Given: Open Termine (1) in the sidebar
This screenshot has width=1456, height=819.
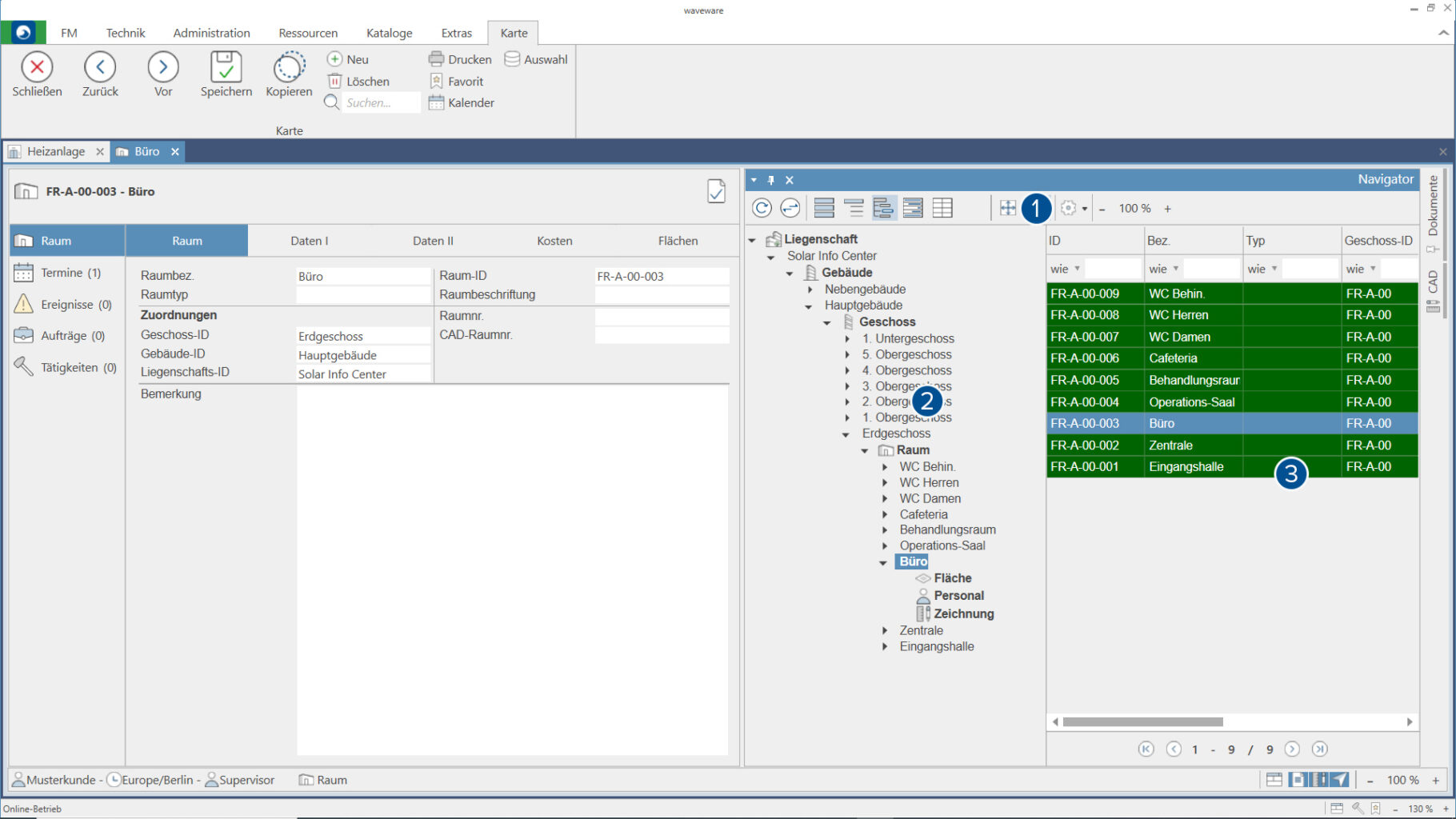Looking at the screenshot, I should click(70, 273).
